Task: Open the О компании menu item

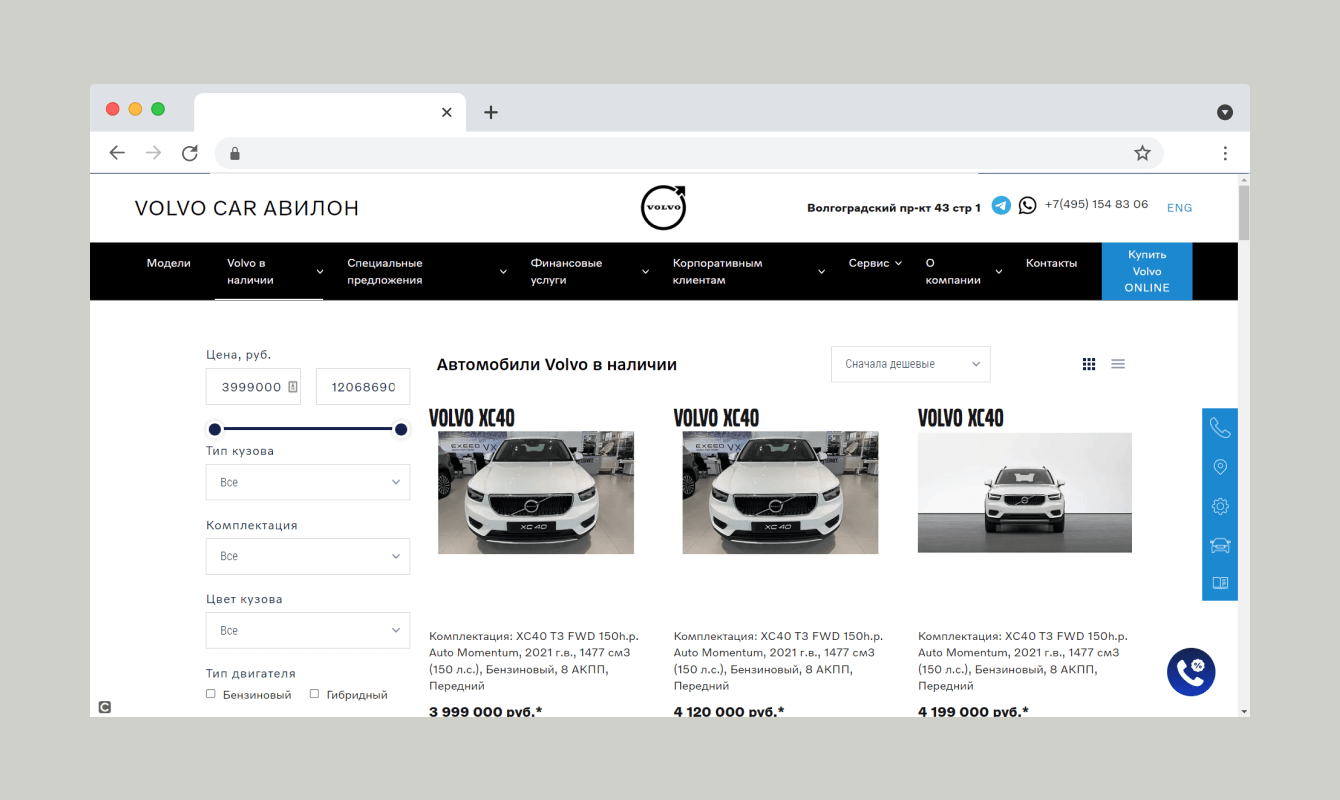Action: coord(953,272)
